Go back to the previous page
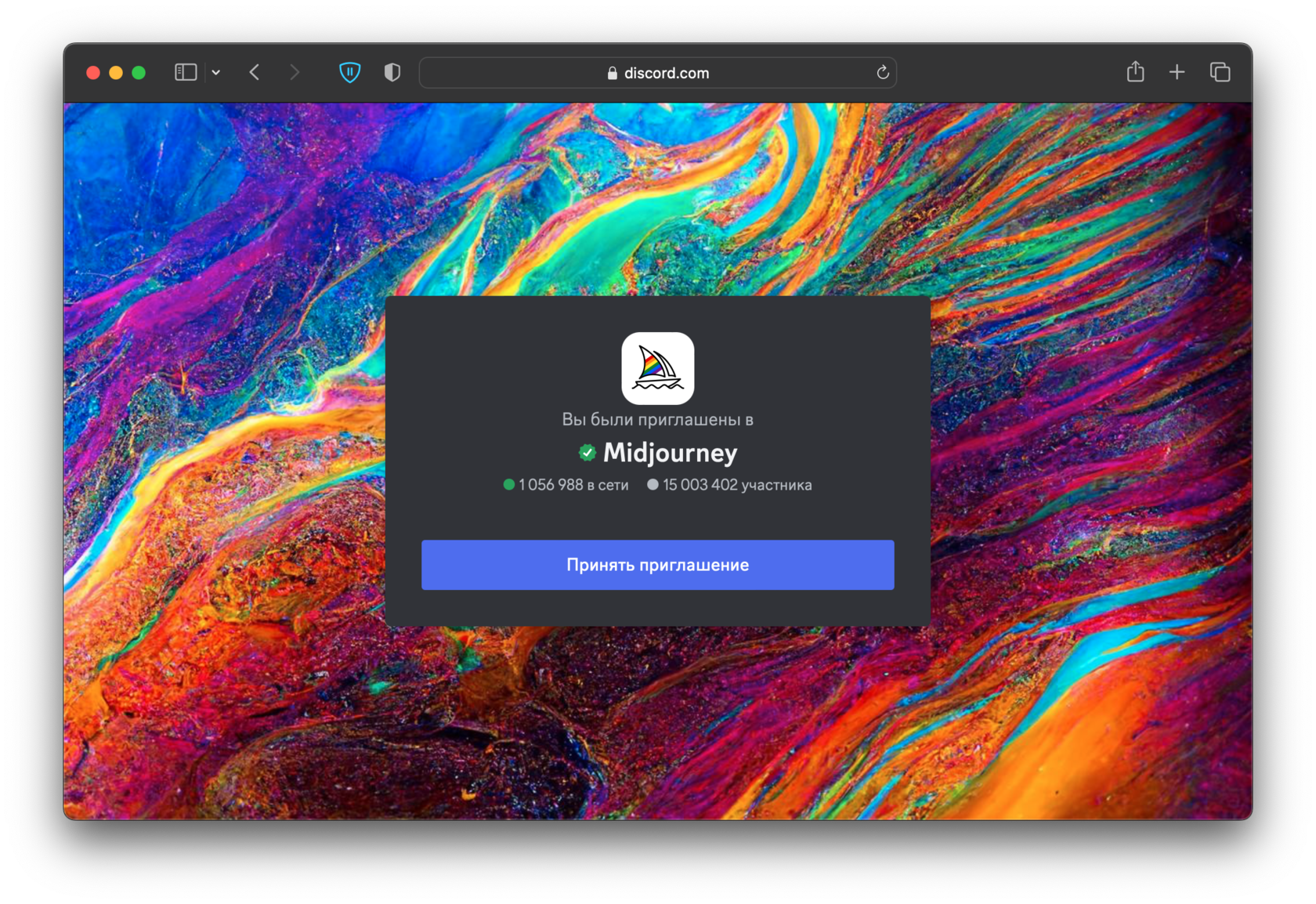The height and width of the screenshot is (904, 1316). [255, 73]
